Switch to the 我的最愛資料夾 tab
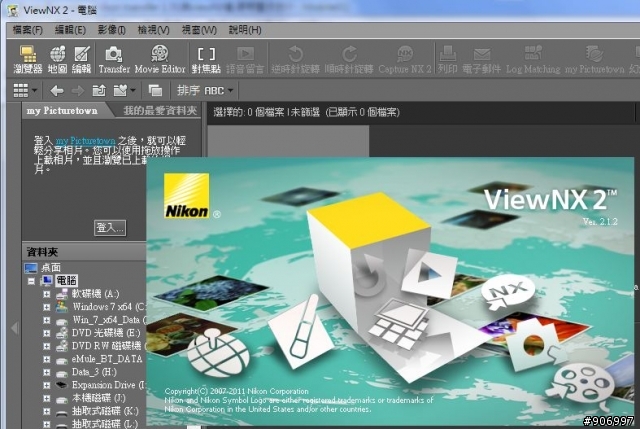640x429 pixels. coord(160,111)
